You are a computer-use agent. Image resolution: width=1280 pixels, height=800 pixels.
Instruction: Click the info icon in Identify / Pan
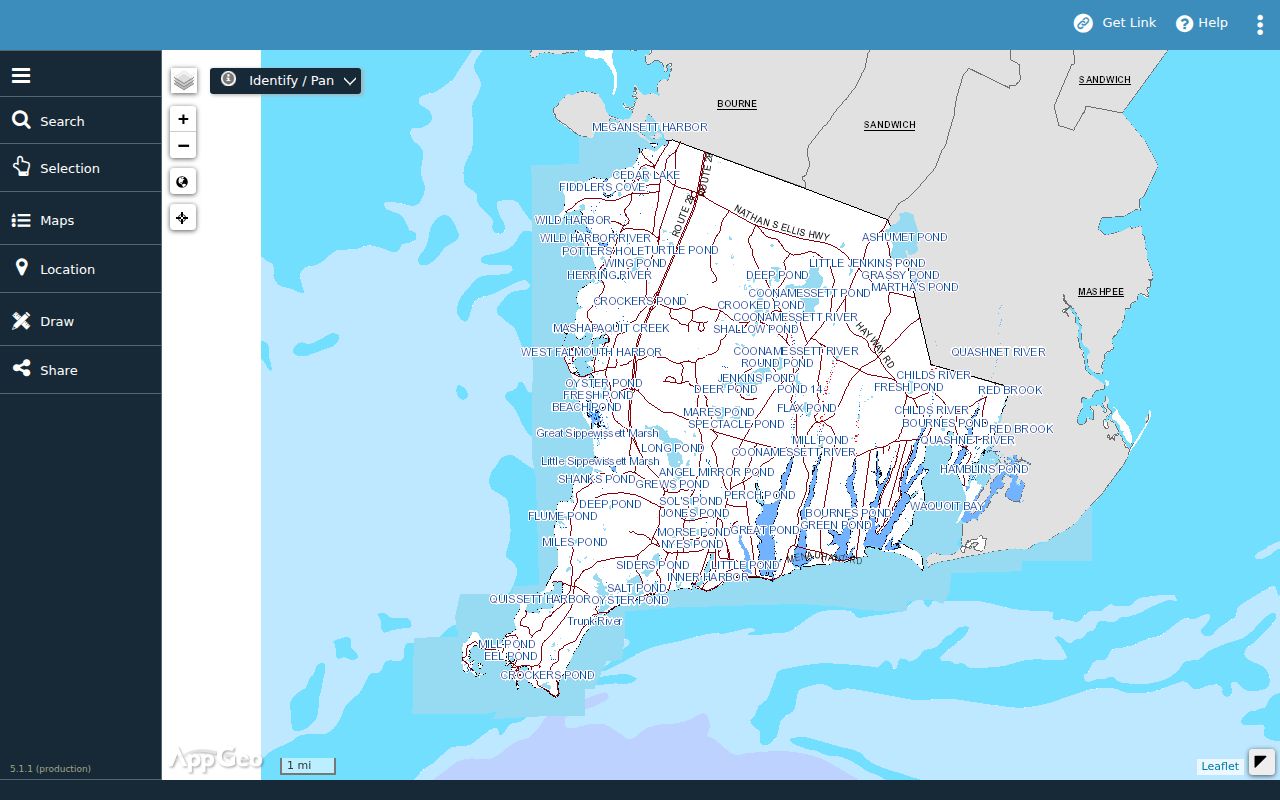(x=229, y=79)
